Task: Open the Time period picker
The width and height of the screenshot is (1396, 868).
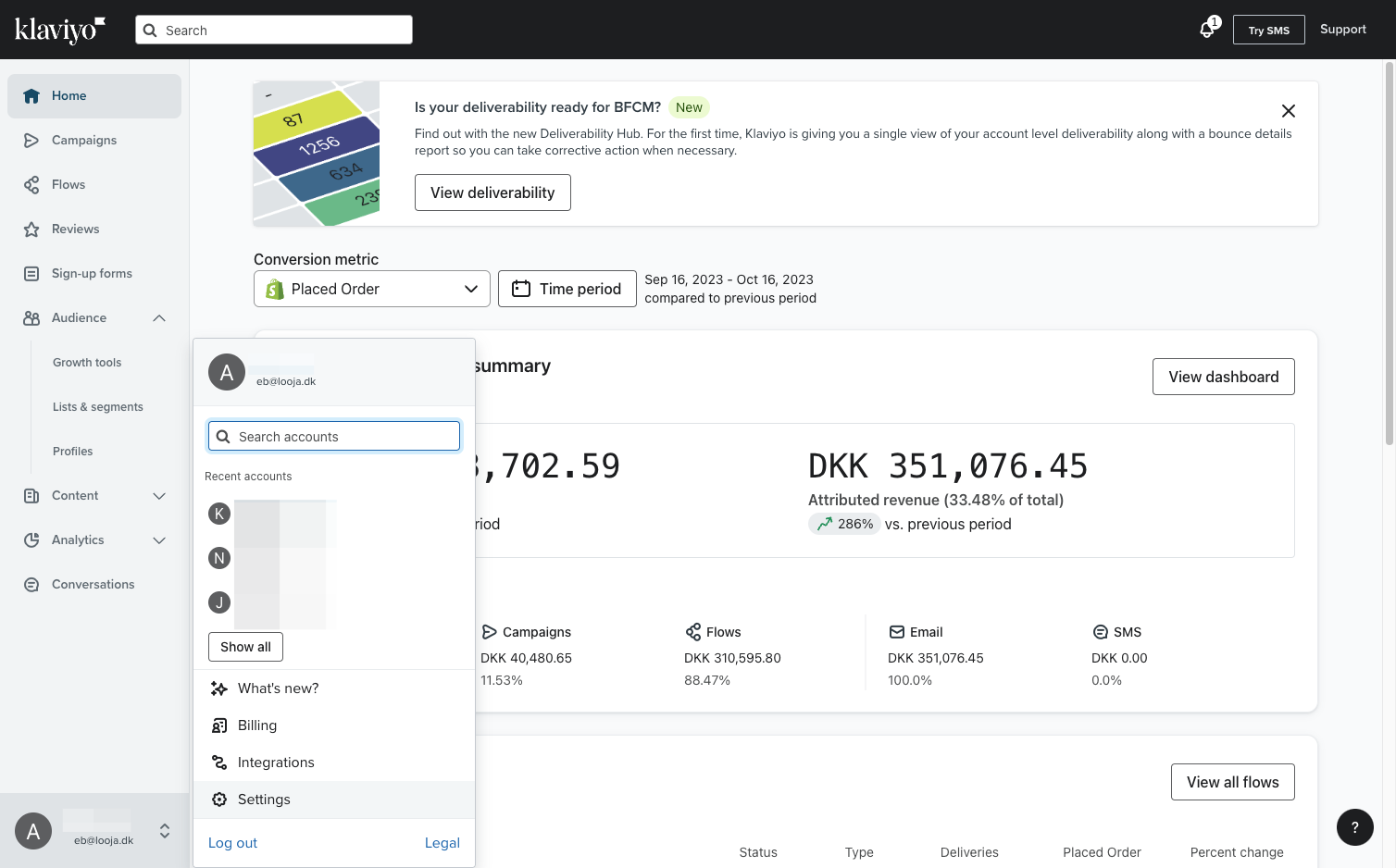Action: 567,289
